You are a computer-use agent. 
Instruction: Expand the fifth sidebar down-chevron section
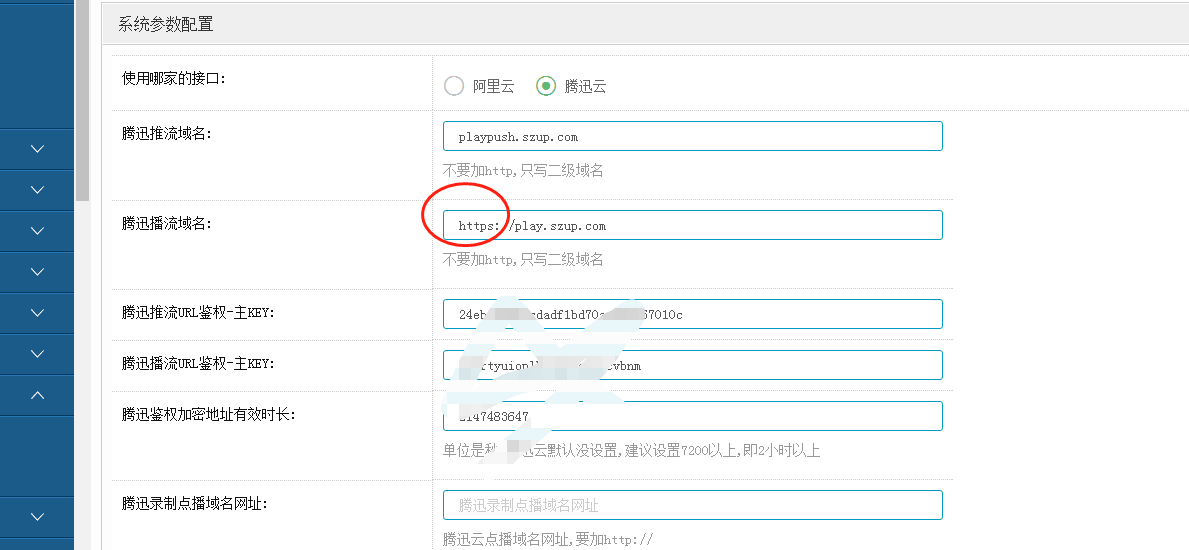(37, 313)
